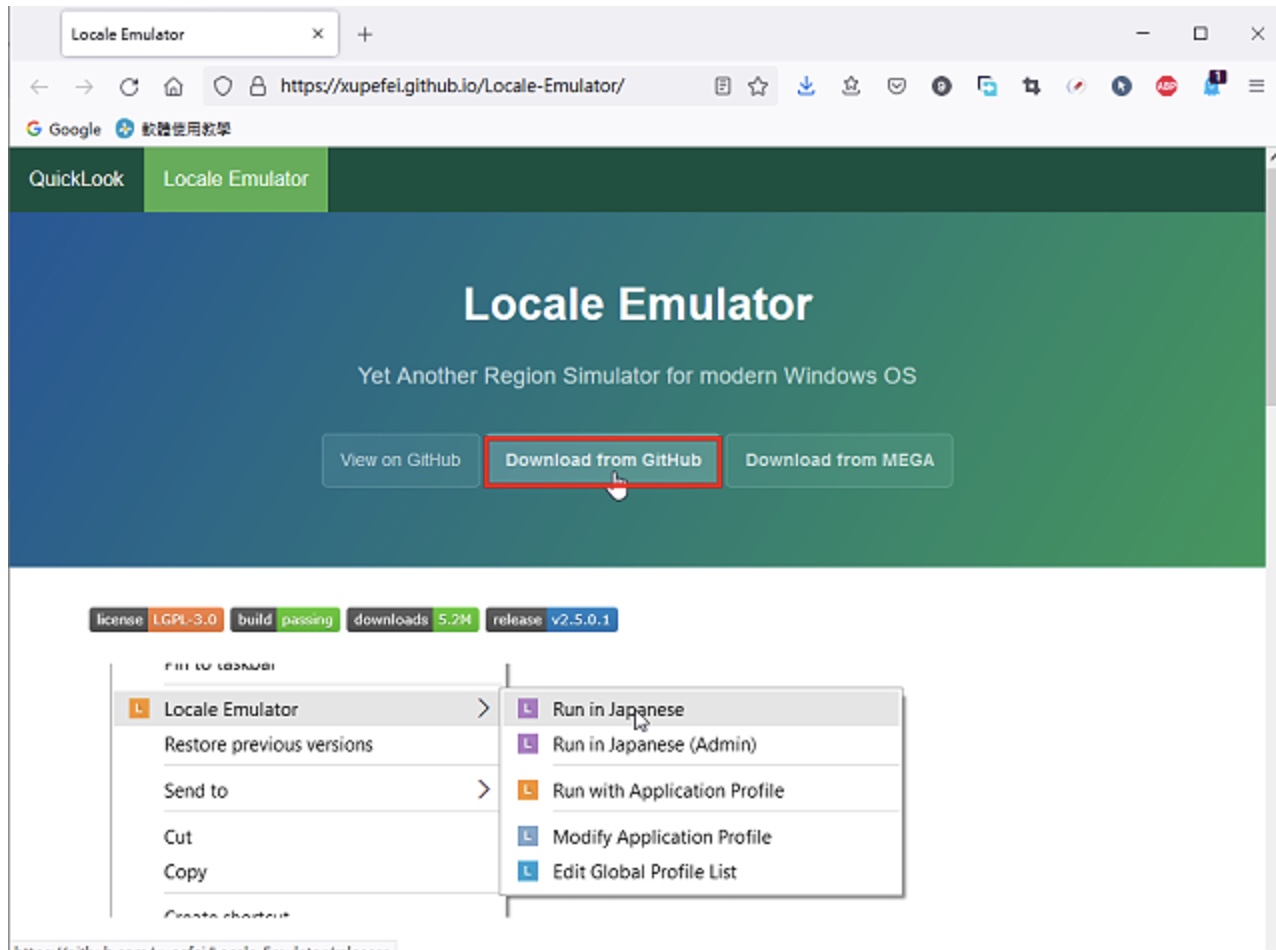The height and width of the screenshot is (950, 1276).
Task: Click Download from GitHub button
Action: [603, 461]
